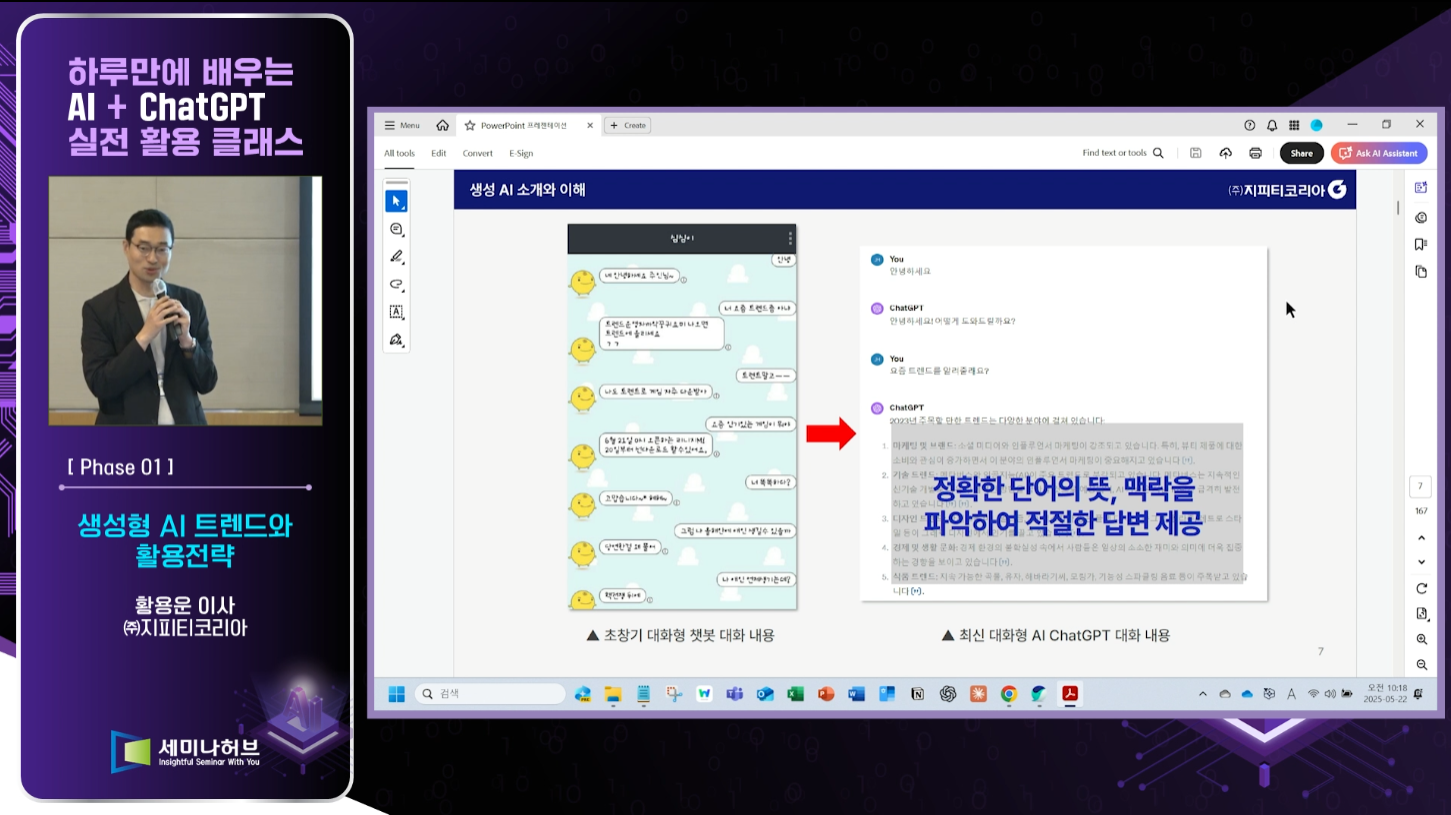Click the upload to cloud icon
The image size is (1451, 815).
click(x=1225, y=153)
